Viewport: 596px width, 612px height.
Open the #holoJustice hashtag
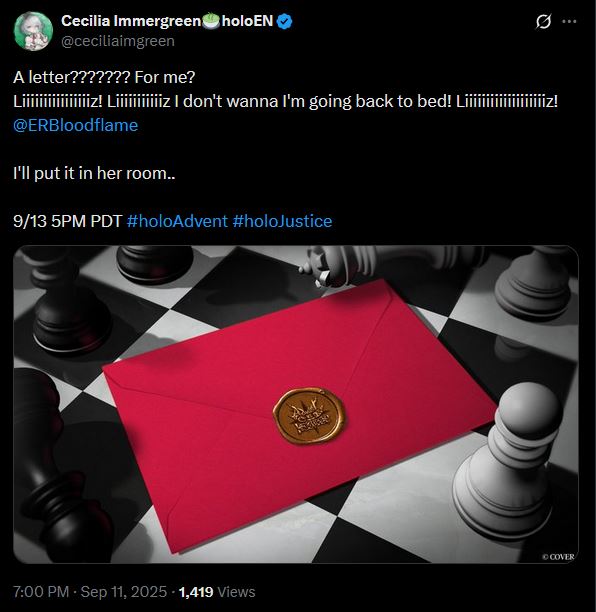282,221
